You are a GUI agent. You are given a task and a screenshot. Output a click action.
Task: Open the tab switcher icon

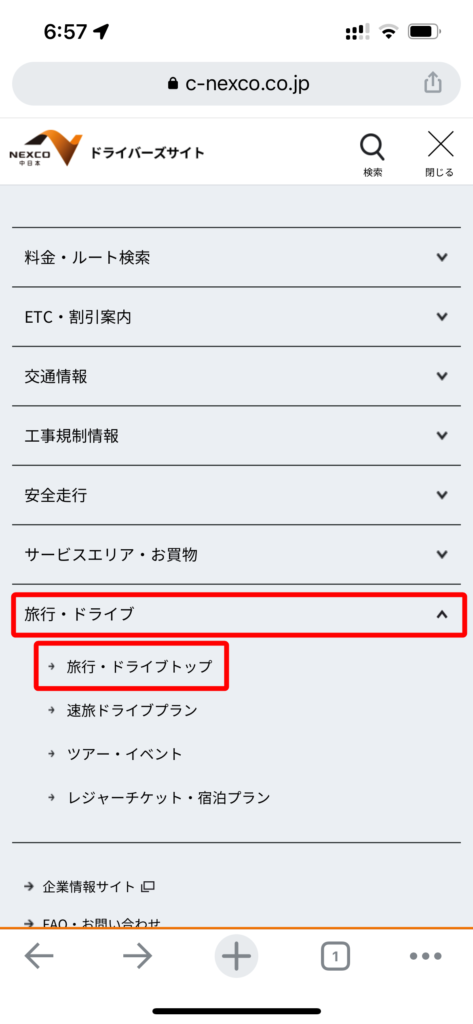point(335,957)
